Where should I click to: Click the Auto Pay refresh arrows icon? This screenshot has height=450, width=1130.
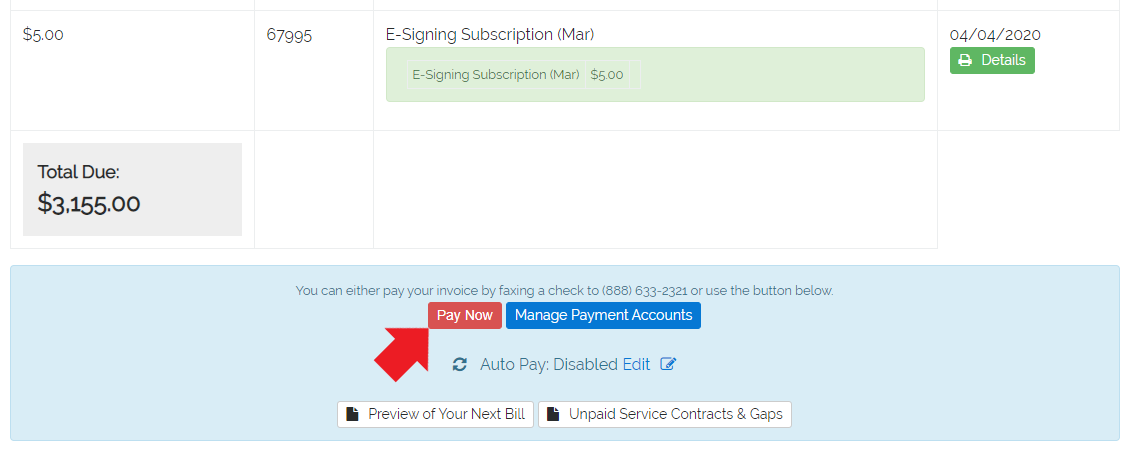click(x=460, y=365)
